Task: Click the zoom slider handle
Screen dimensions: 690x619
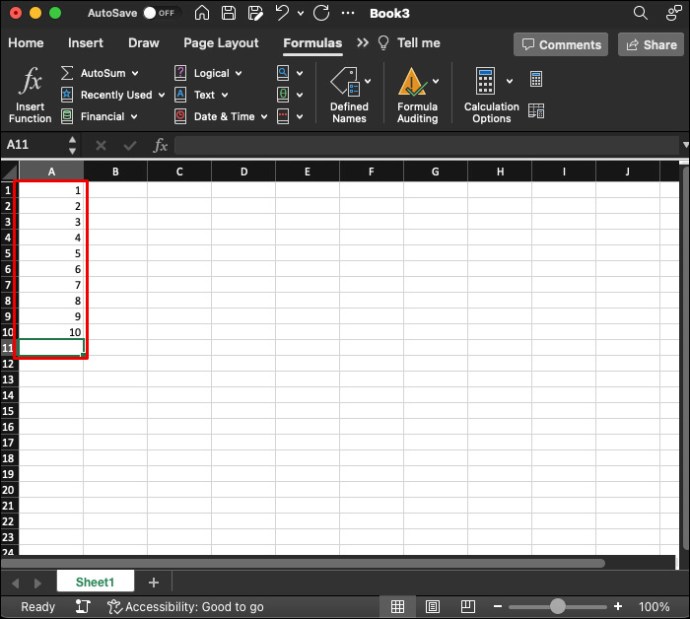Action: (x=558, y=606)
